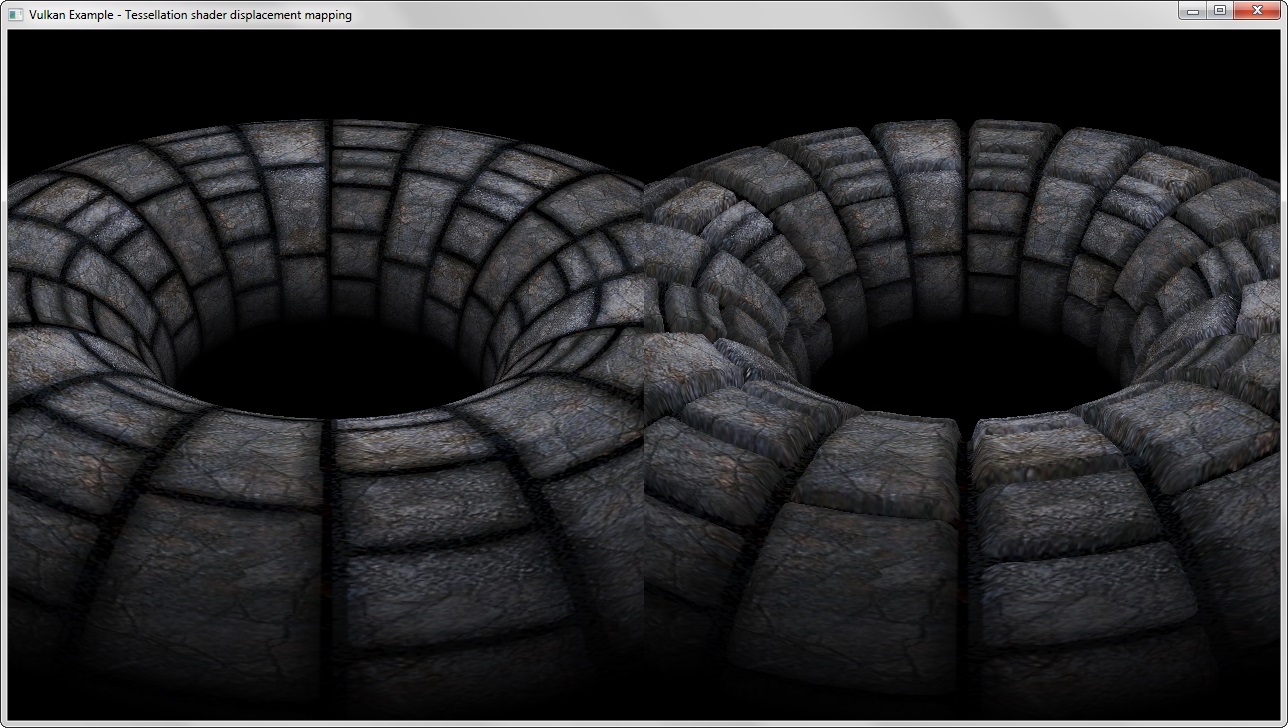Click the application icon in the title bar
The image size is (1288, 728).
click(x=15, y=14)
